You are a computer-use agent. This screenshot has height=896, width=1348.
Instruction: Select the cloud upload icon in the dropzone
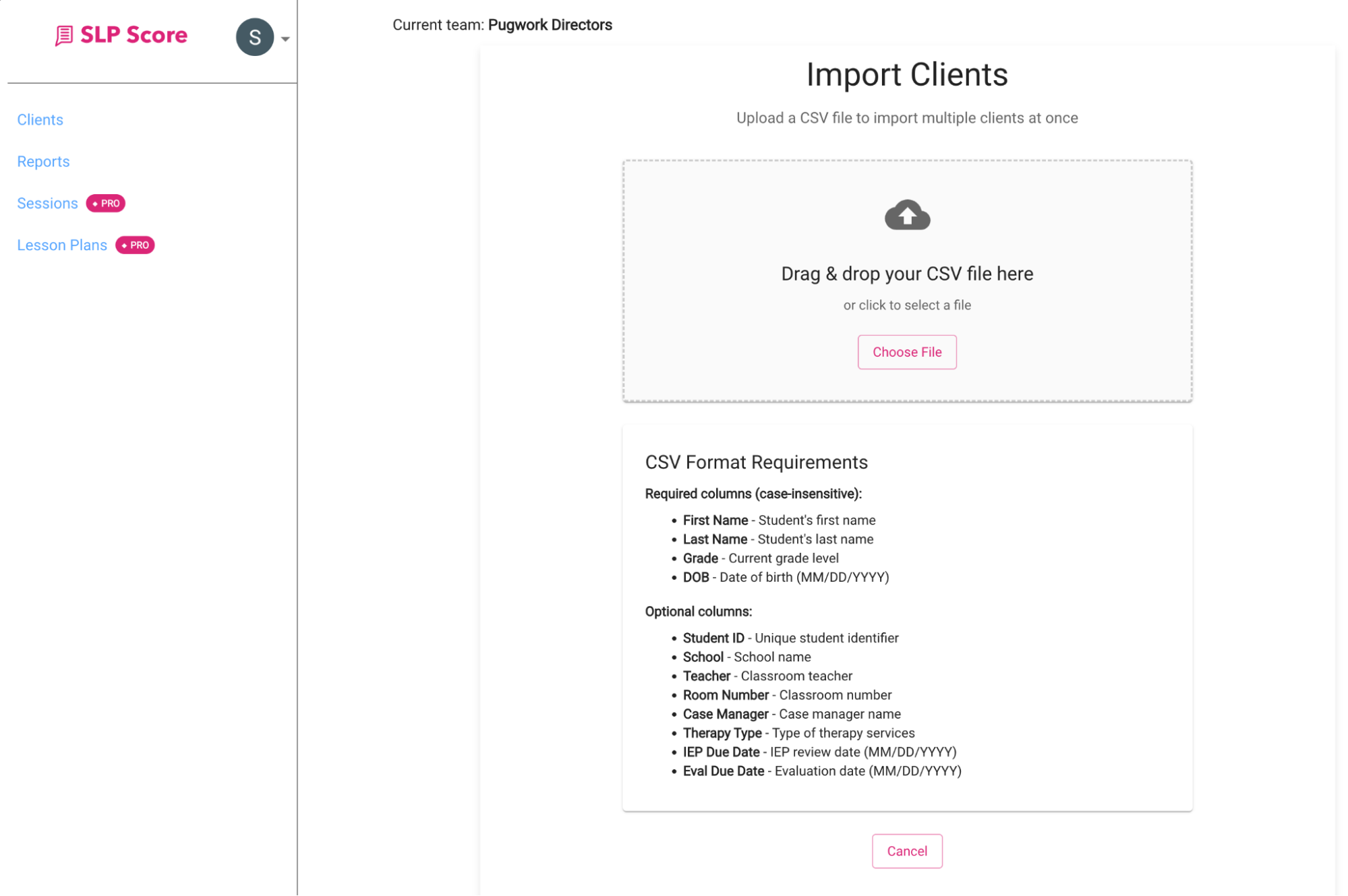click(906, 215)
